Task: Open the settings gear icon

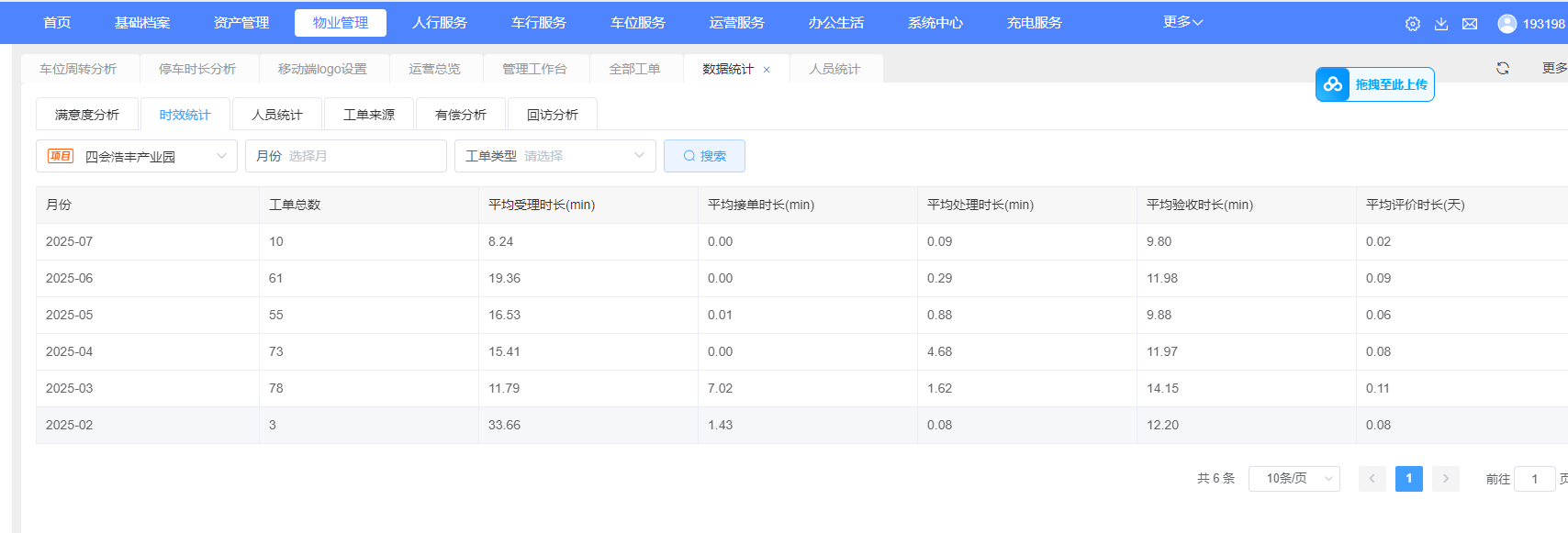Action: [1413, 24]
